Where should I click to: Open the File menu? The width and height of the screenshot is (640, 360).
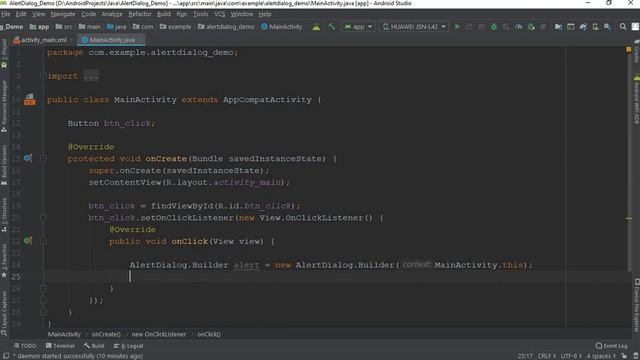pyautogui.click(x=6, y=14)
